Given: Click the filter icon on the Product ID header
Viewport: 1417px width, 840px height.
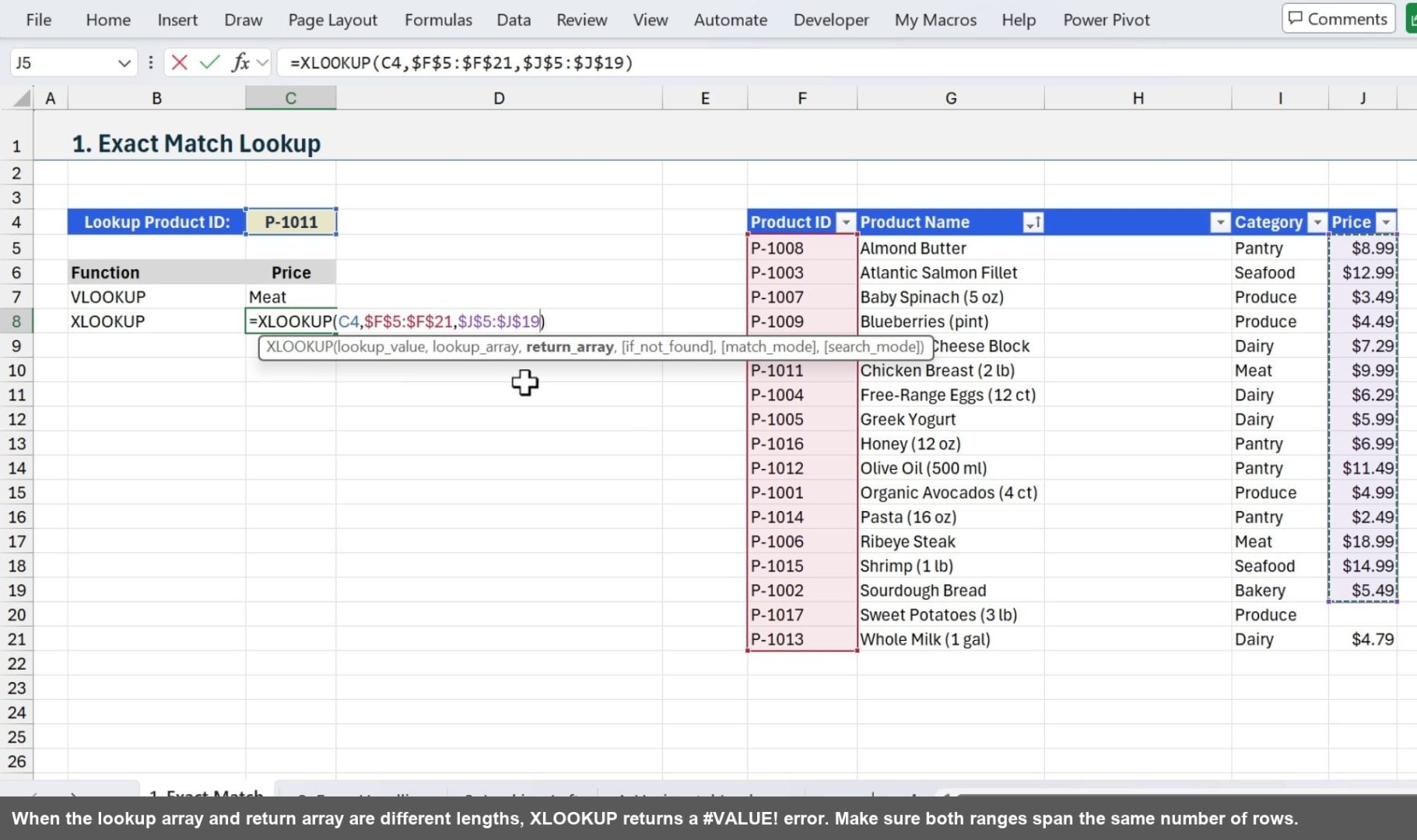Looking at the screenshot, I should [846, 222].
